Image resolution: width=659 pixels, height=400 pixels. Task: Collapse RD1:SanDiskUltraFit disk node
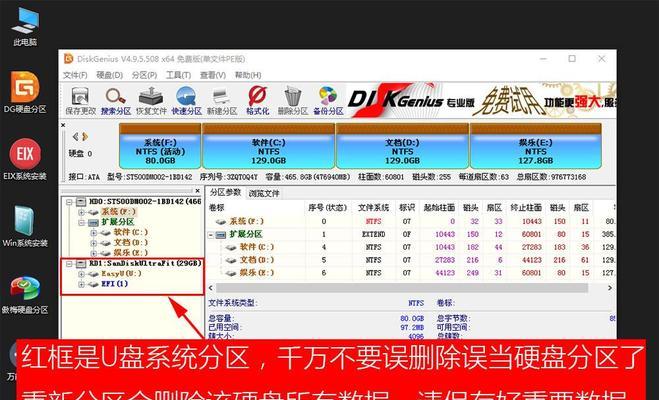click(x=70, y=263)
